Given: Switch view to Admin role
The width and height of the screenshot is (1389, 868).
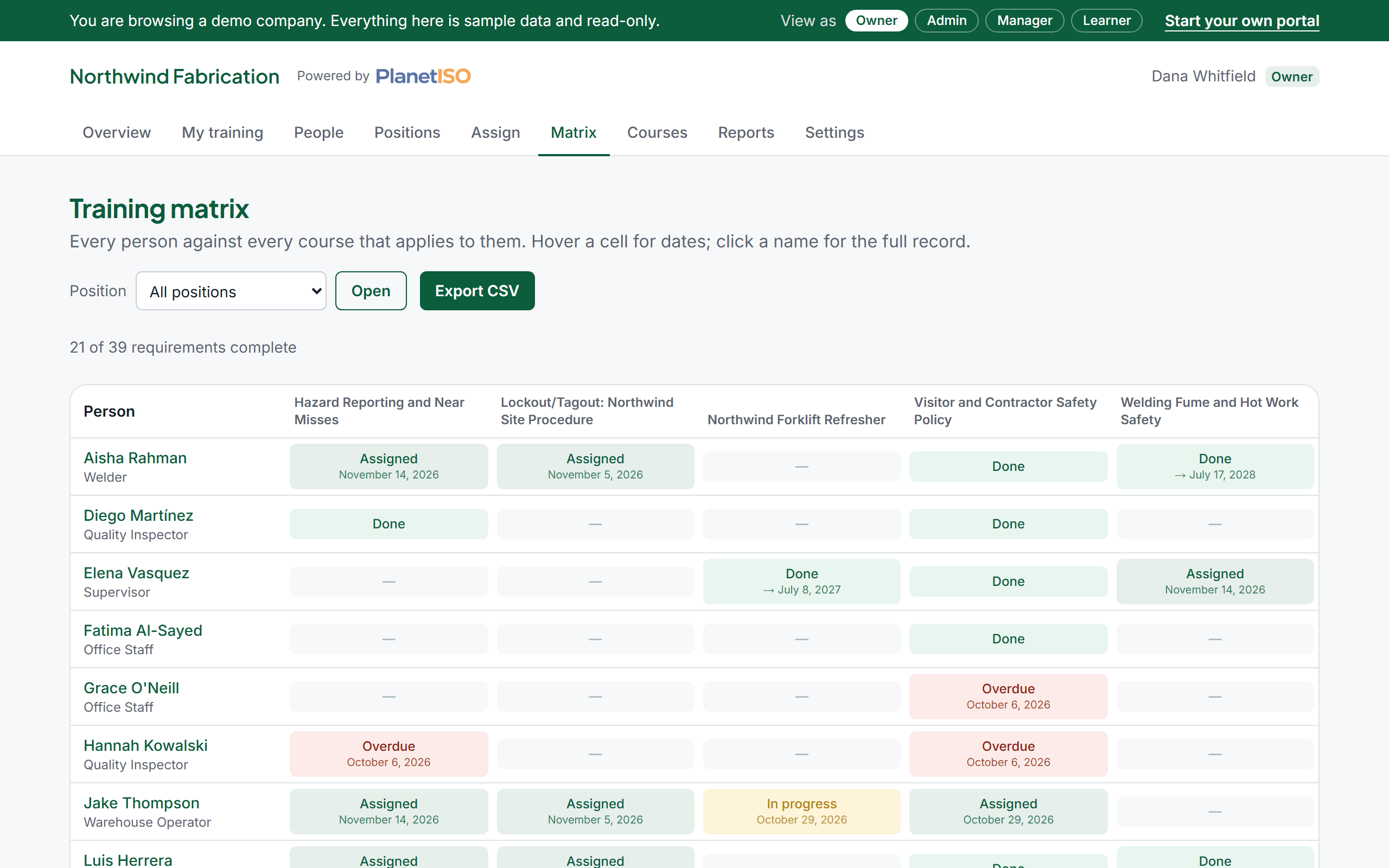Looking at the screenshot, I should click(x=946, y=21).
